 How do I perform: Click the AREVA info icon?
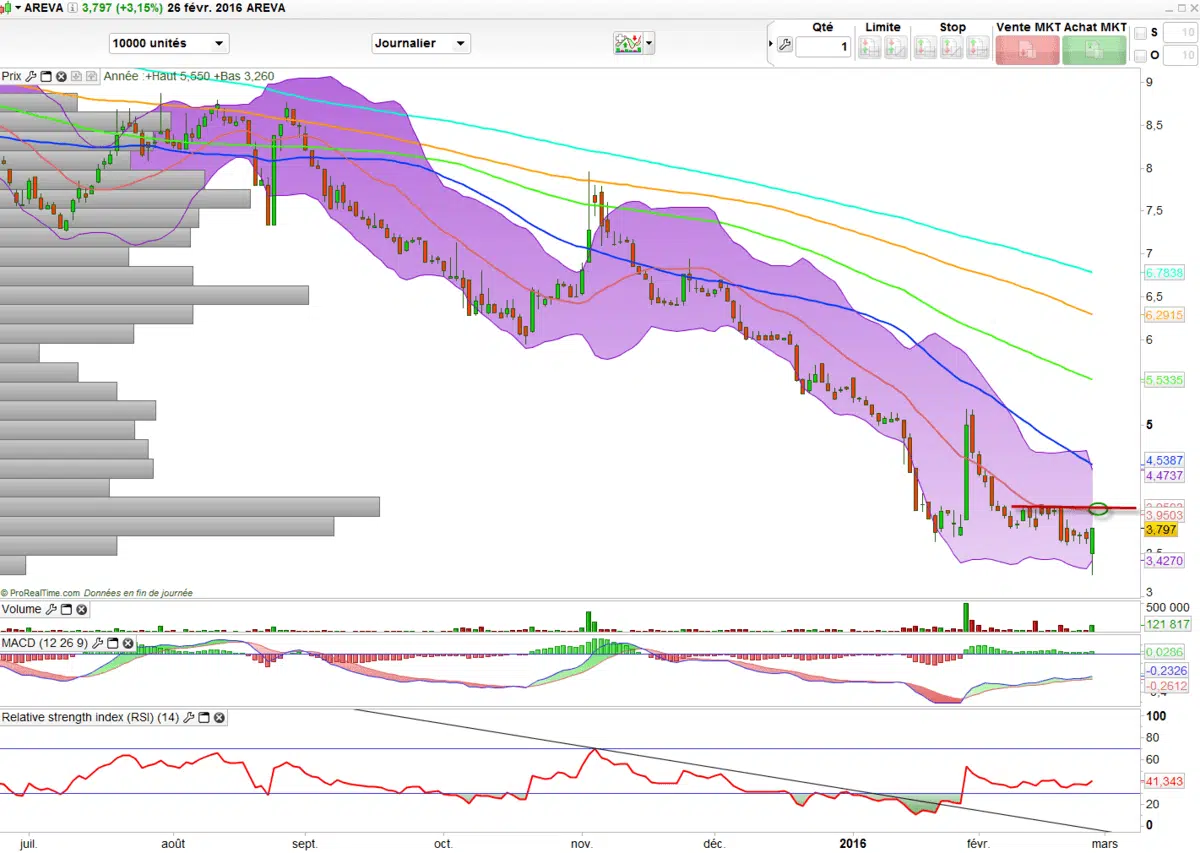(x=73, y=8)
